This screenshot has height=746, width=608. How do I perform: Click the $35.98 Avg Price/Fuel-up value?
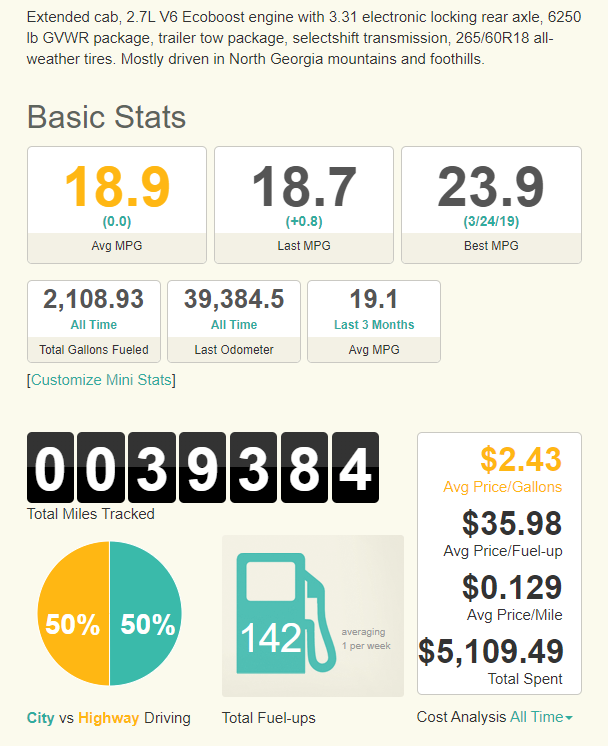pyautogui.click(x=511, y=523)
